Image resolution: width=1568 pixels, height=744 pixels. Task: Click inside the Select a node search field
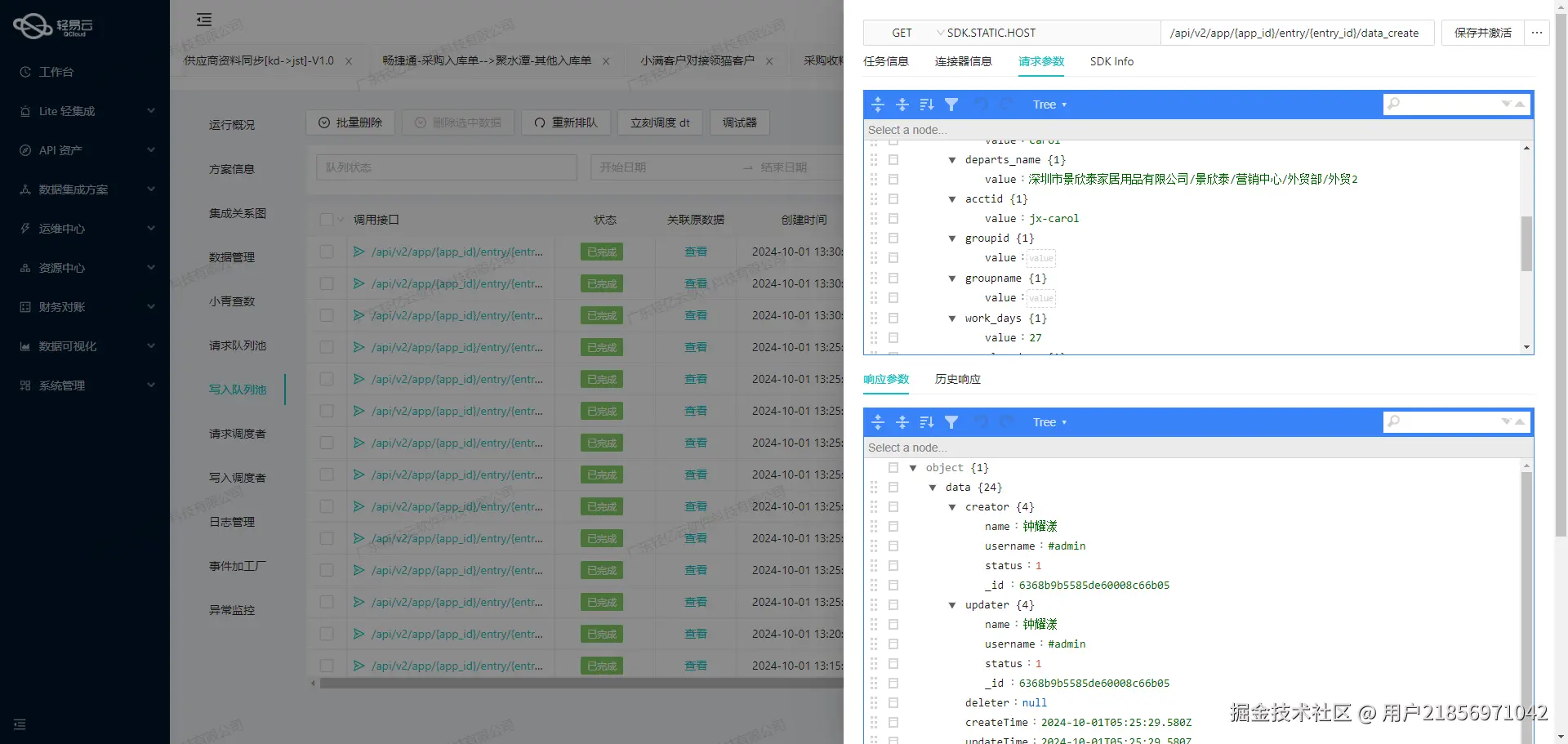tap(980, 129)
